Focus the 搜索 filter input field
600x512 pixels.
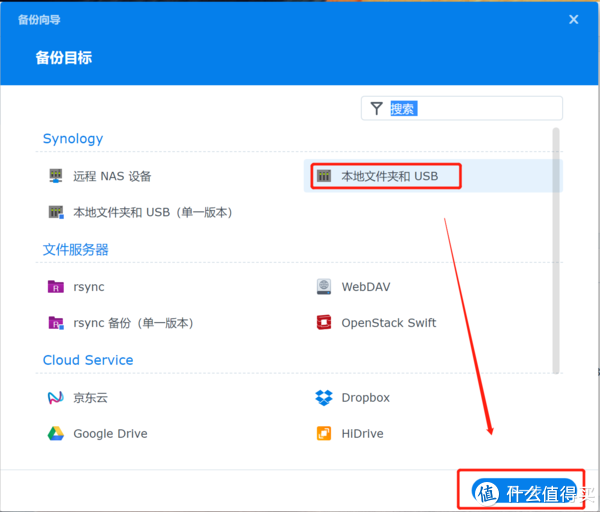461,108
